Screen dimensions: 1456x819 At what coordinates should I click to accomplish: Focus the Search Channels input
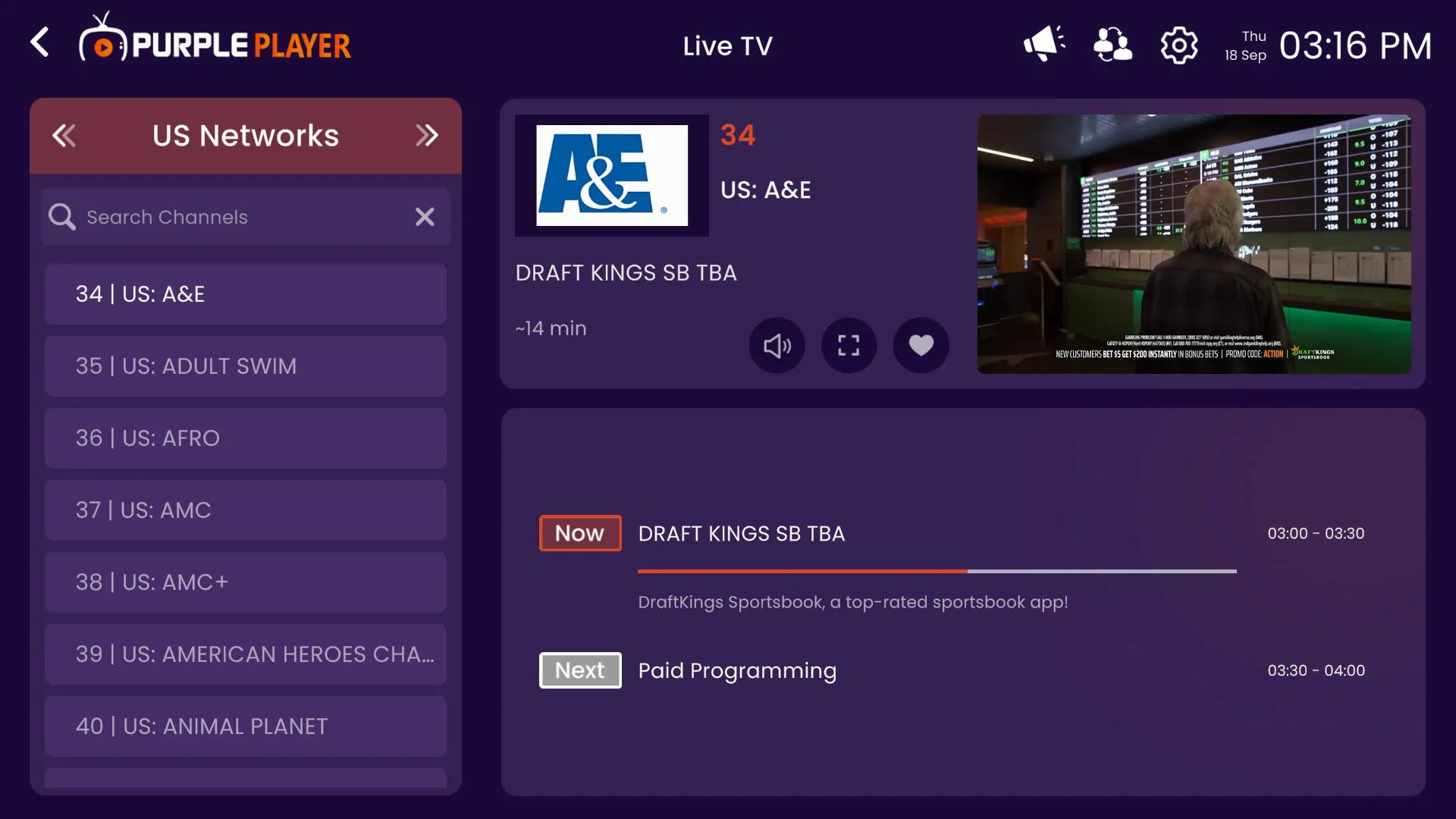[246, 217]
